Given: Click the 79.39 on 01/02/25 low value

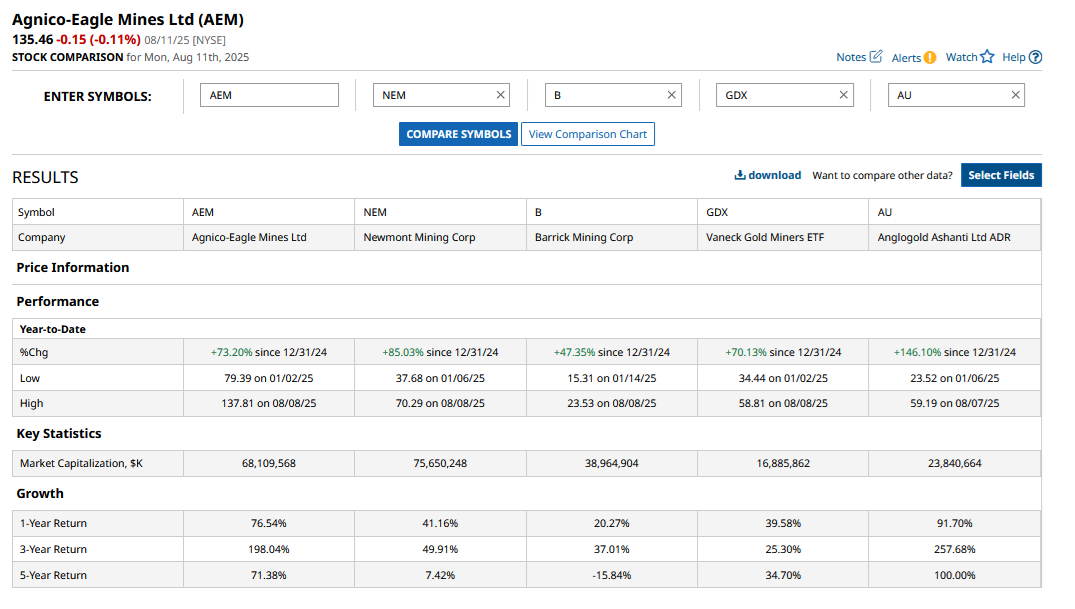Looking at the screenshot, I should tap(269, 379).
